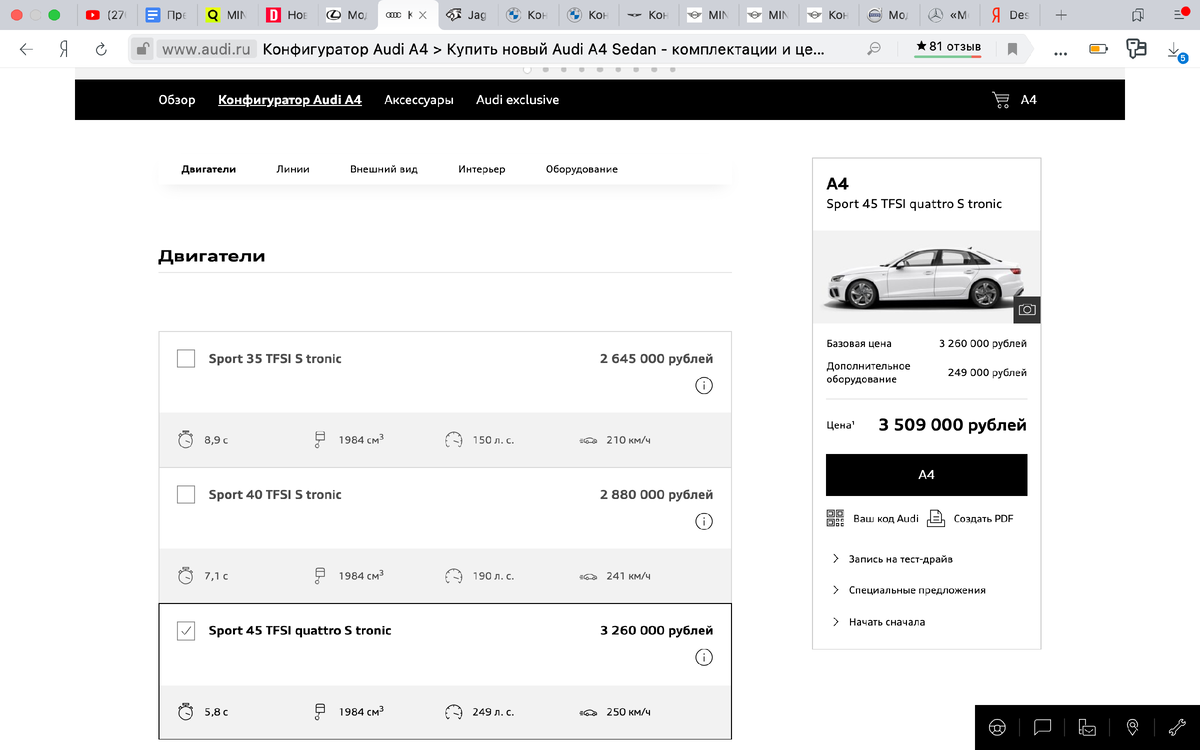1200x750 pixels.
Task: Select the Двигатели step tab
Action: tap(209, 169)
